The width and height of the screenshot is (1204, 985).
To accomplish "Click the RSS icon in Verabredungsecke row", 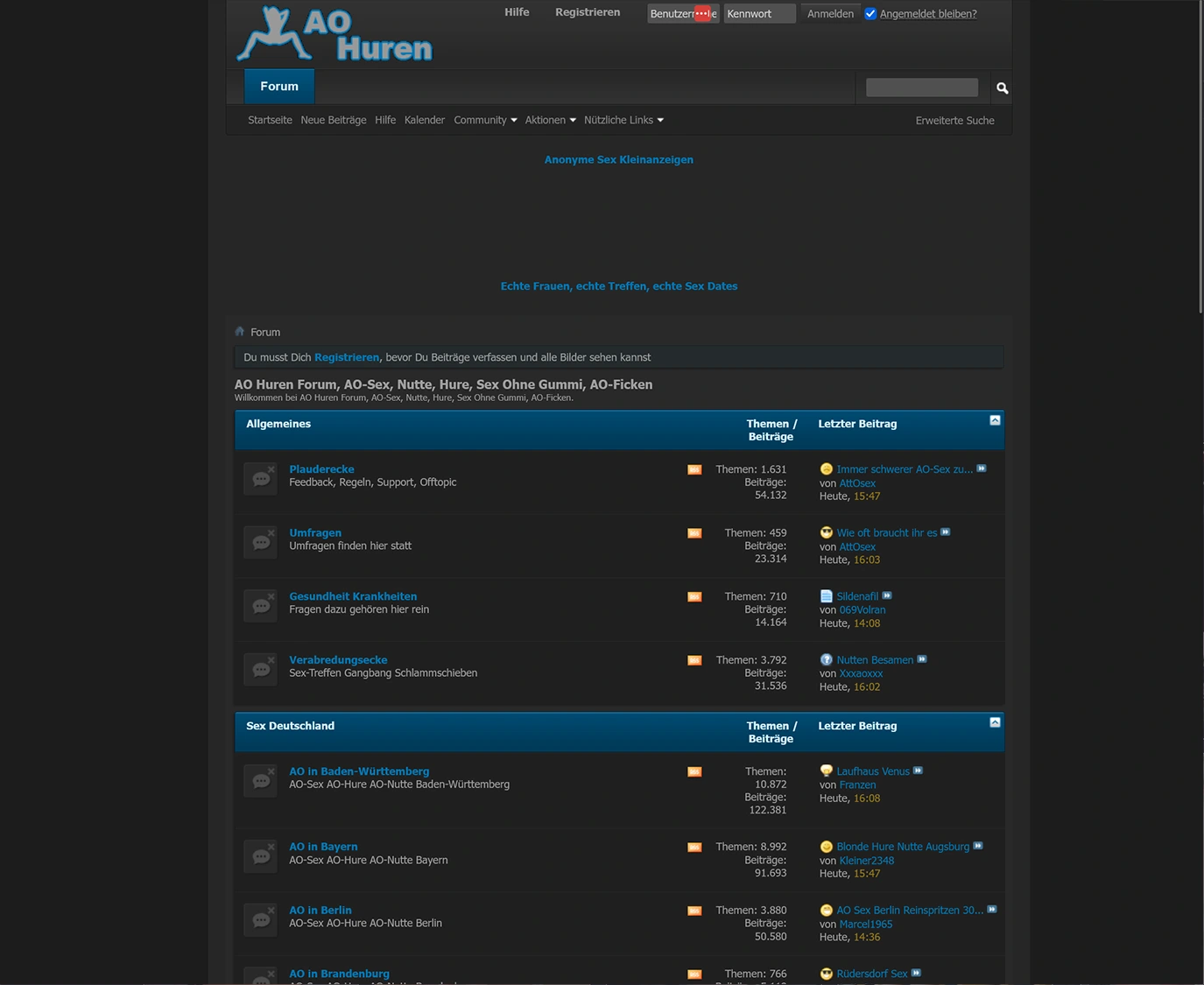I will 694,660.
